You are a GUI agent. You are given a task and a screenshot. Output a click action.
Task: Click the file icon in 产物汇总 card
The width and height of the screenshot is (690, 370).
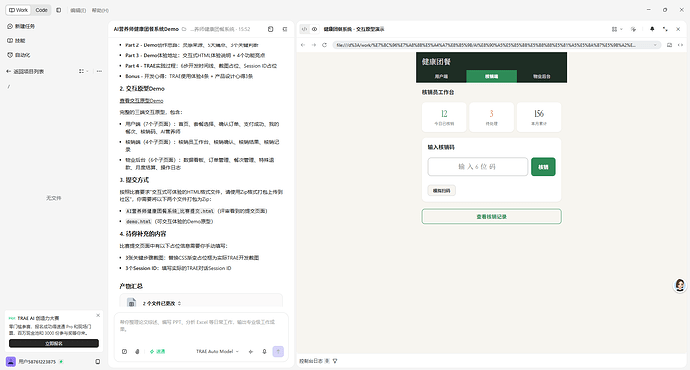click(x=132, y=303)
